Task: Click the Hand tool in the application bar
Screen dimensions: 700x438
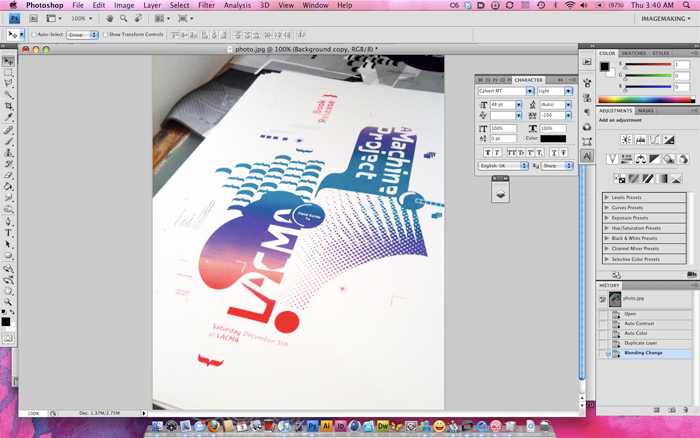Action: coord(109,18)
